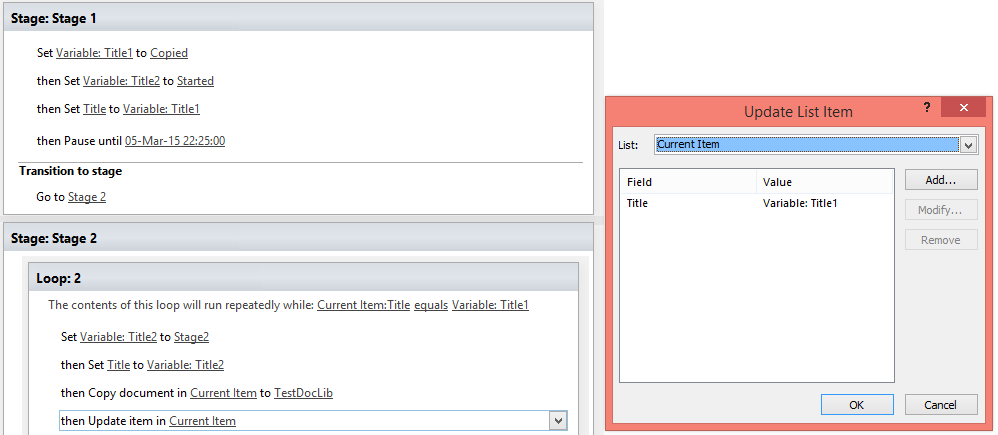
Task: Click the Remove button in the dialog
Action: [x=941, y=240]
